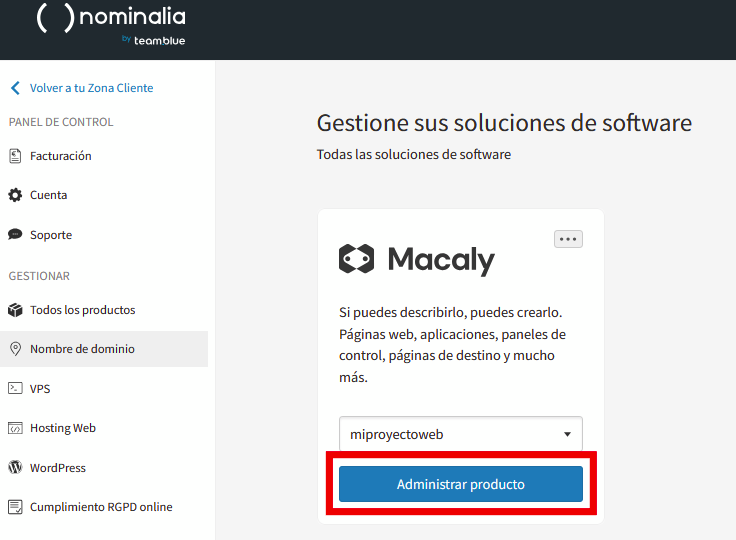Screen dimensions: 736x540
Task: Click the Todos los productos box icon
Action: 15,310
